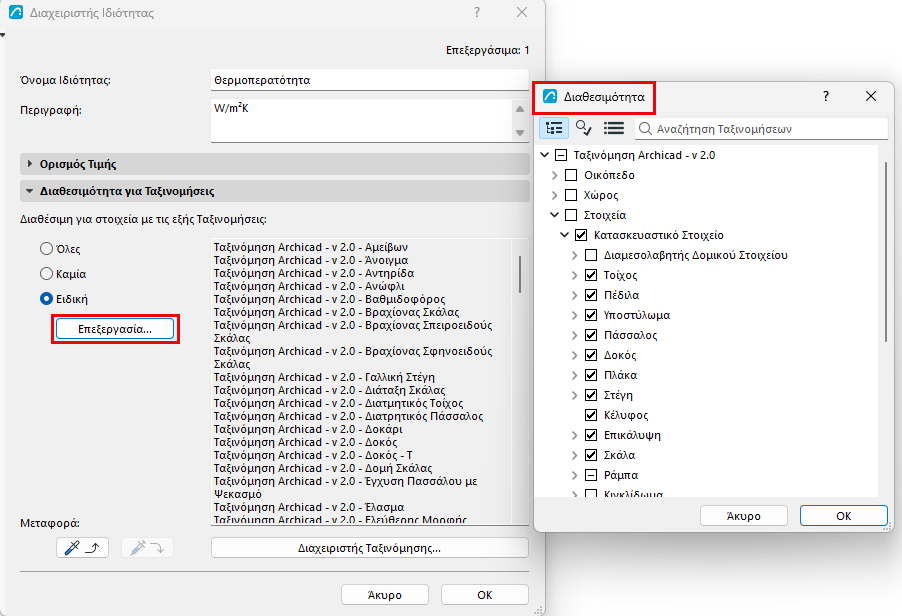902x616 pixels.
Task: Click the magnifier icon in the search box
Action: pyautogui.click(x=645, y=129)
